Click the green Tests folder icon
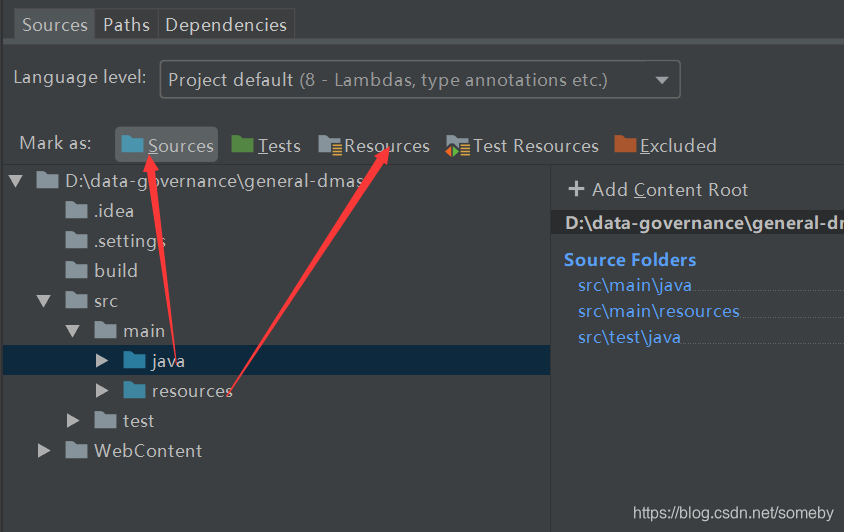The height and width of the screenshot is (532, 844). tap(242, 144)
